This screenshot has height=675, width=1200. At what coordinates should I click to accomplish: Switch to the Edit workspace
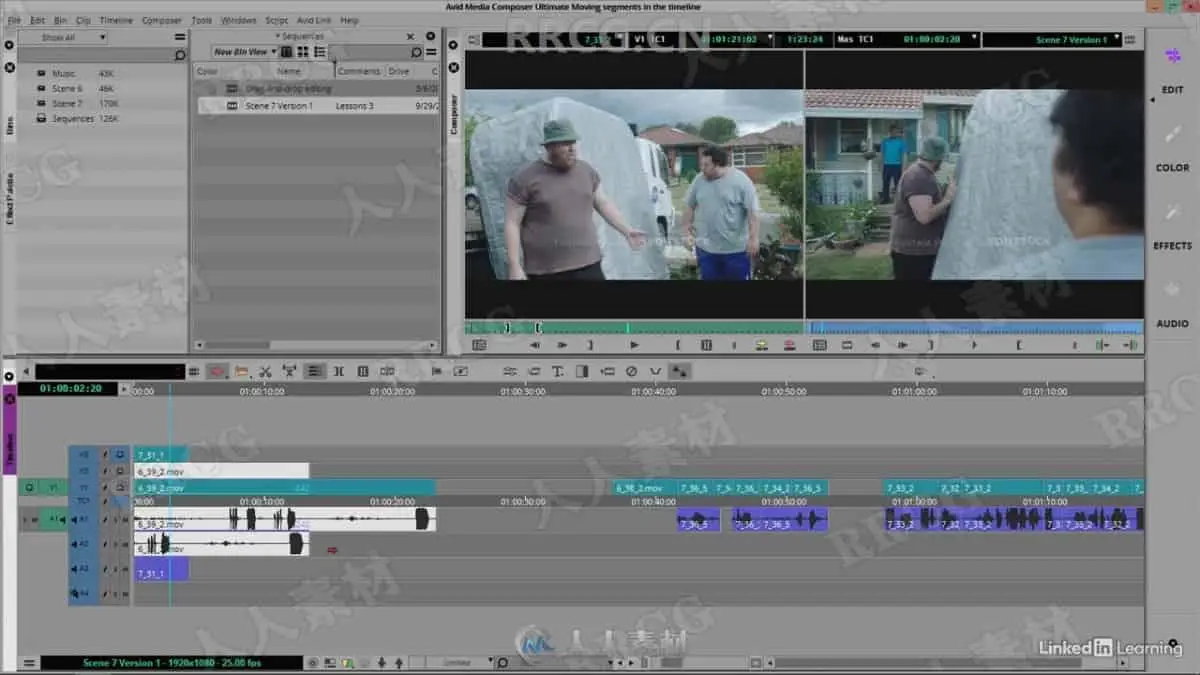1172,90
